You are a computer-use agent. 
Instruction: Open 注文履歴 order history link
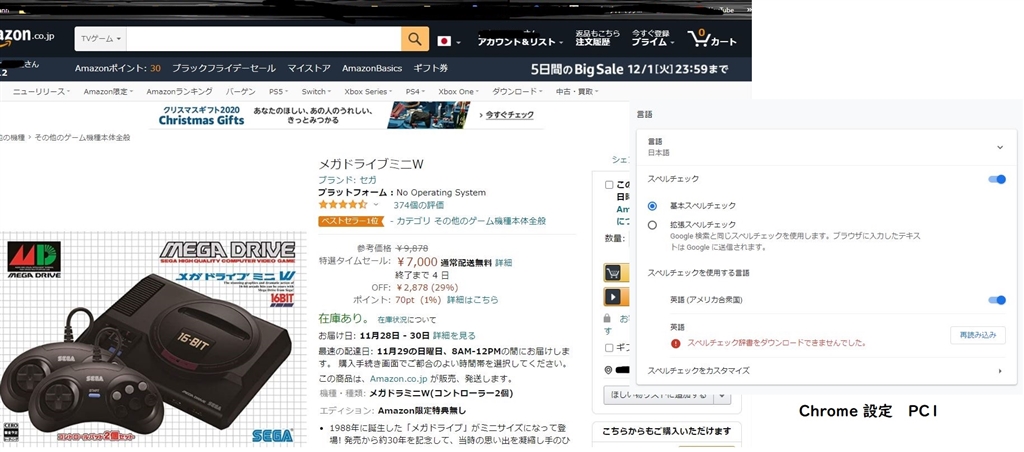coord(592,42)
